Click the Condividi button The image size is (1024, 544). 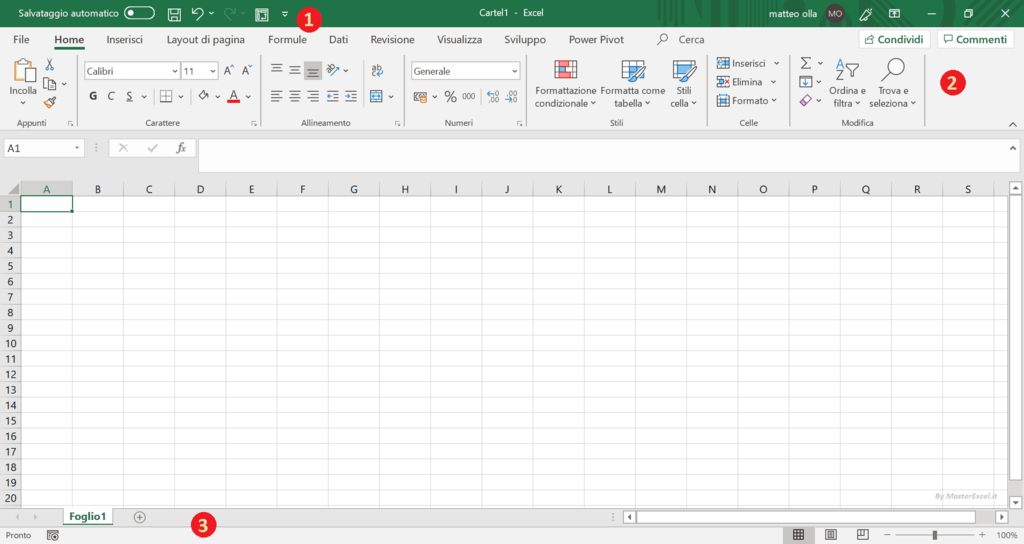pos(894,39)
